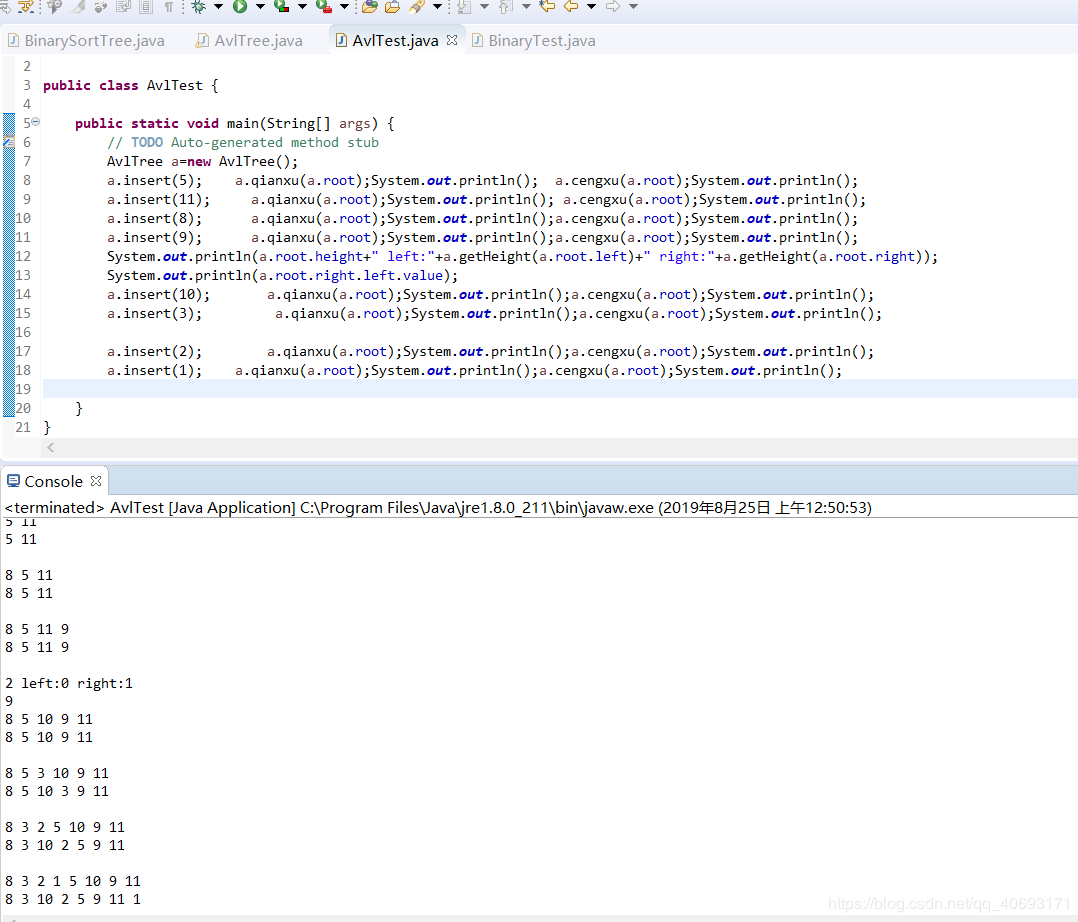The image size is (1078, 922).
Task: Click console output '8 5 3 10 9 11'
Action: [x=57, y=773]
